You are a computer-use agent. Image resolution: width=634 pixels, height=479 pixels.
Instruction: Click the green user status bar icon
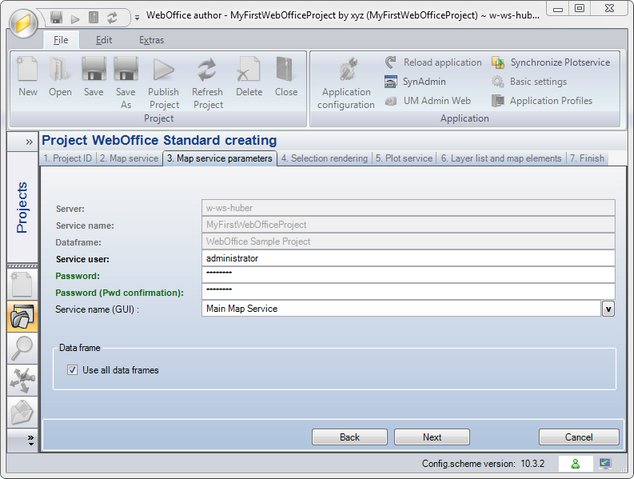575,464
